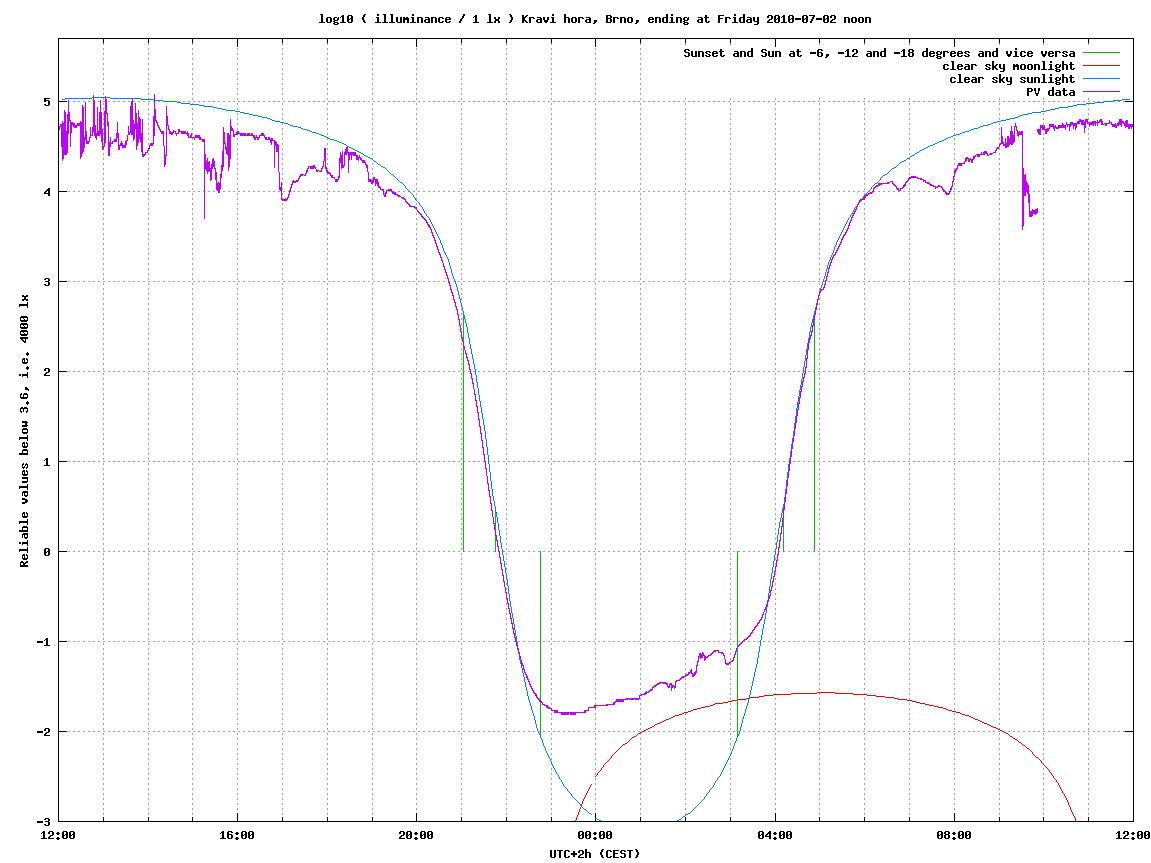The width and height of the screenshot is (1151, 863).
Task: Click the purple PV data legend line sample
Action: point(1101,92)
